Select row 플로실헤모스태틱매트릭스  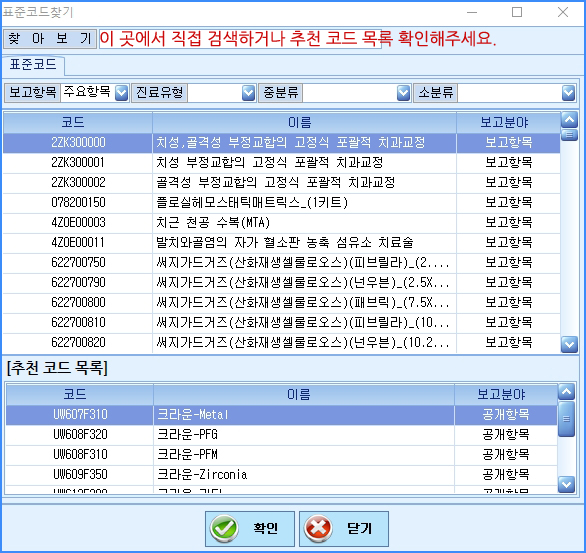point(281,203)
